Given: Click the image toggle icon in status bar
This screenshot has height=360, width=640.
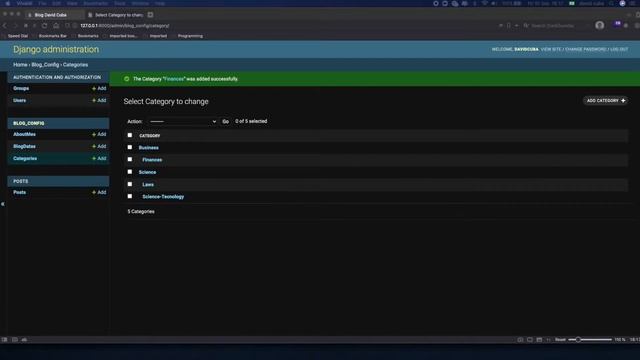Looking at the screenshot, I should 539,340.
